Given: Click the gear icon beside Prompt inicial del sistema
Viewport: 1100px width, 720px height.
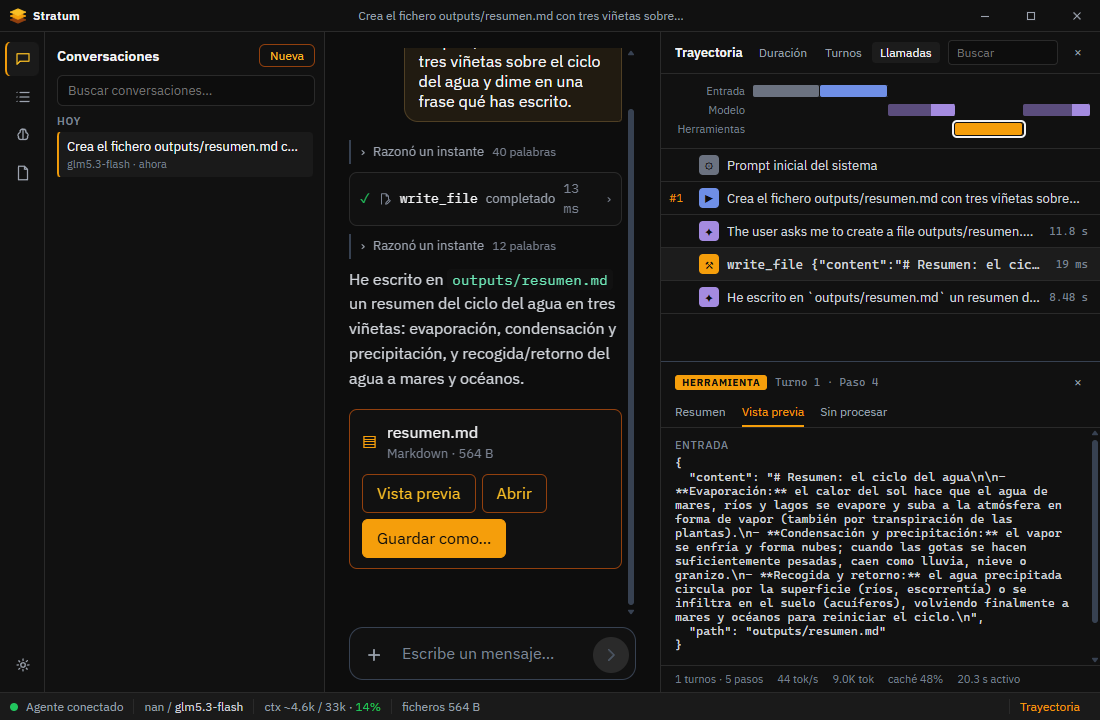Looking at the screenshot, I should tap(709, 166).
